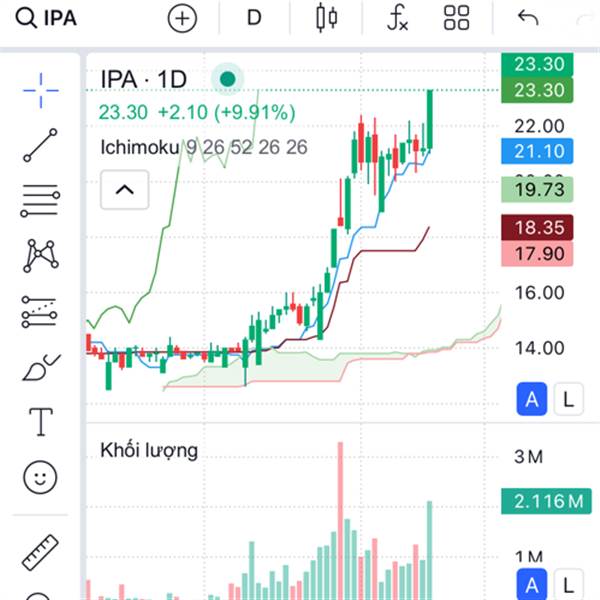Open the layout grid templates icon

tap(456, 18)
